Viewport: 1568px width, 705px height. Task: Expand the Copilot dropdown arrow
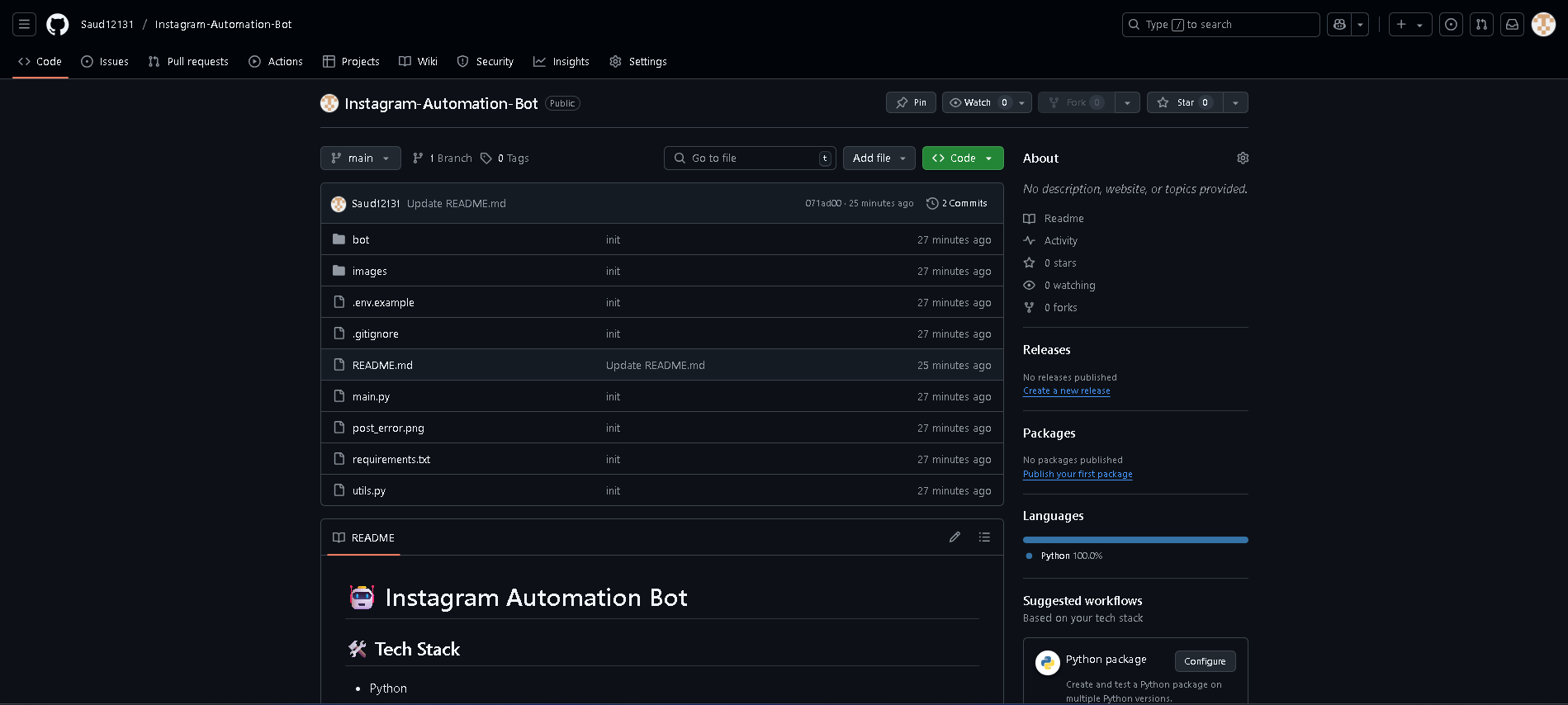tap(1360, 25)
